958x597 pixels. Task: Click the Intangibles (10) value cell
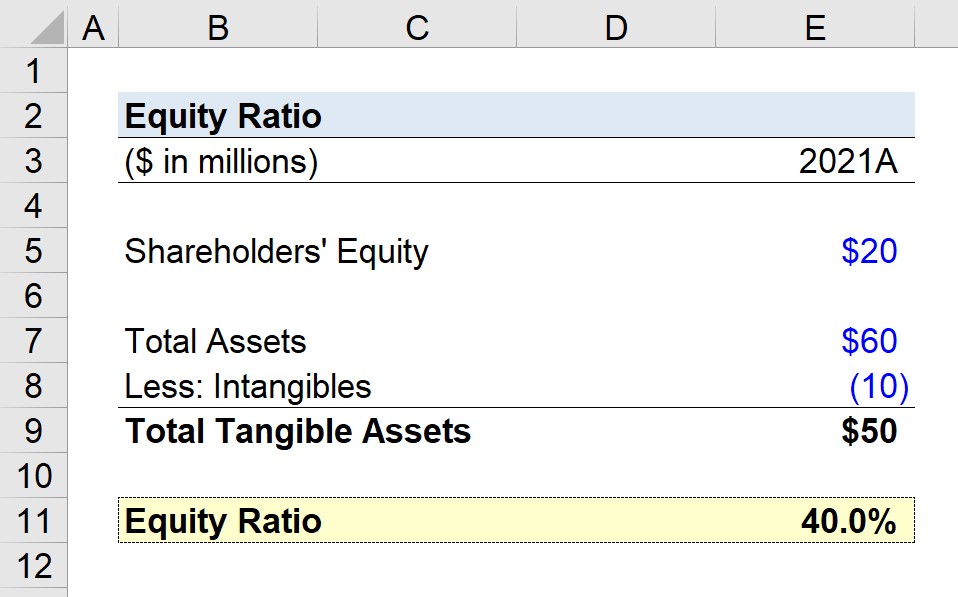click(x=815, y=386)
